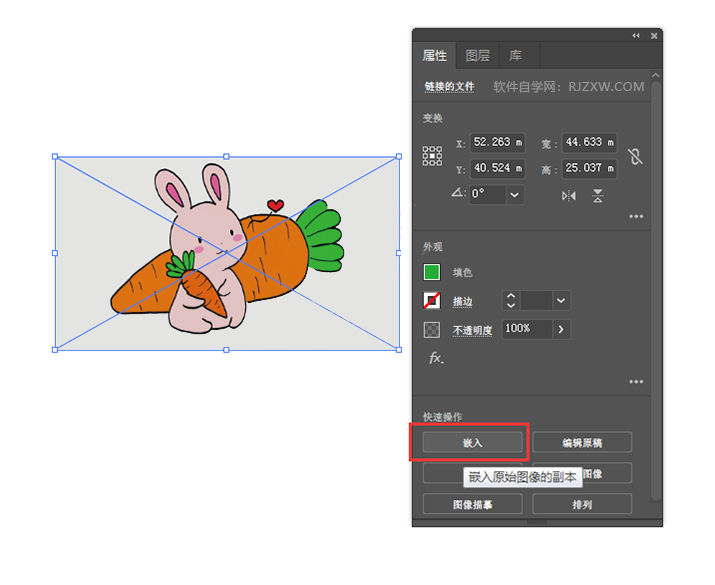Expand the rotation angle dropdown
Viewport: 715px width, 585px height.
[x=515, y=195]
